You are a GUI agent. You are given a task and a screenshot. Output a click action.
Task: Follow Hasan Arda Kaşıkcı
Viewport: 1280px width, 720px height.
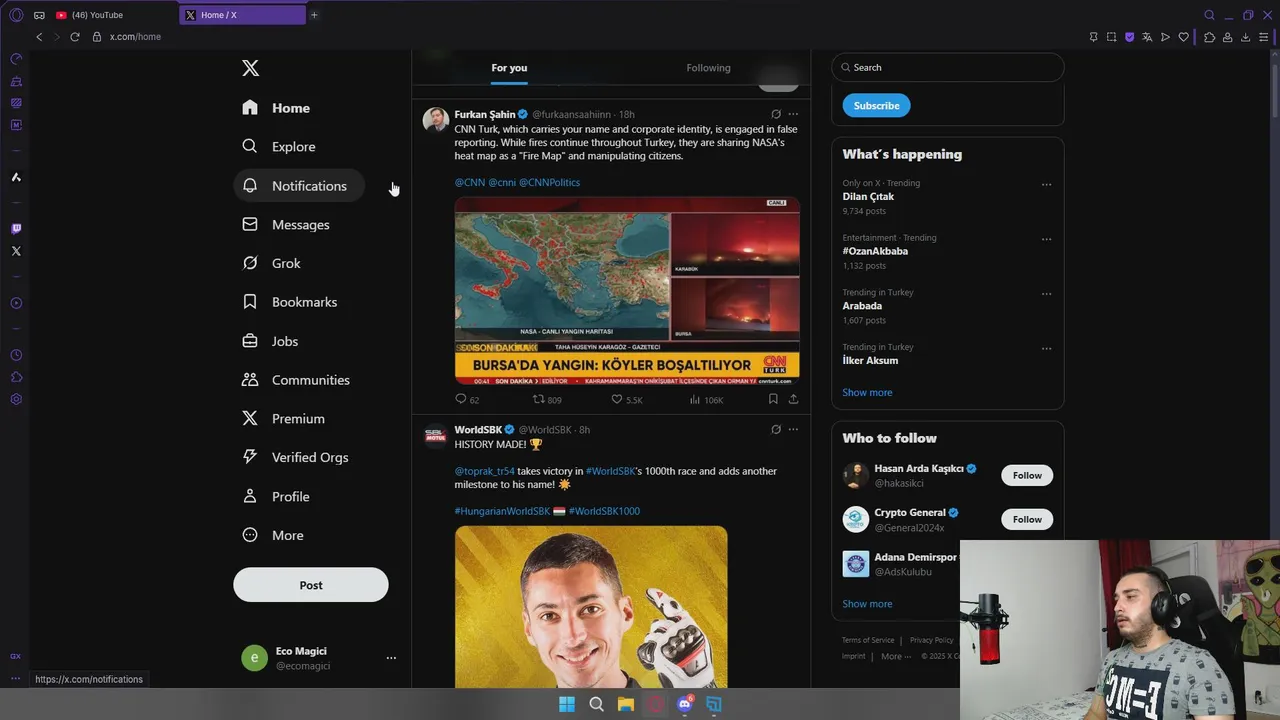coord(1027,475)
